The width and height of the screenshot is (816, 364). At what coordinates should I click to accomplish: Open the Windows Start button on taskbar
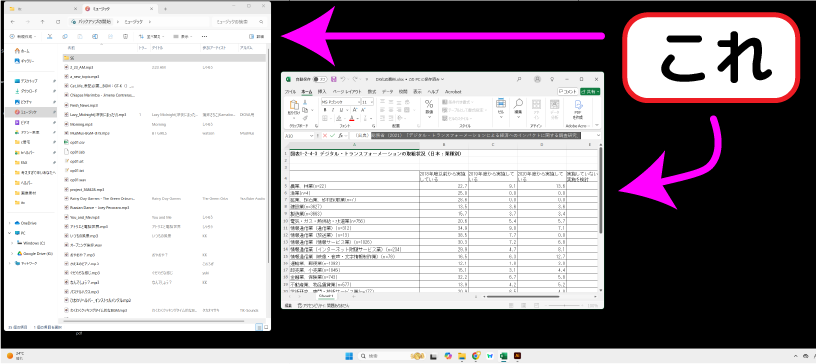[x=349, y=356]
